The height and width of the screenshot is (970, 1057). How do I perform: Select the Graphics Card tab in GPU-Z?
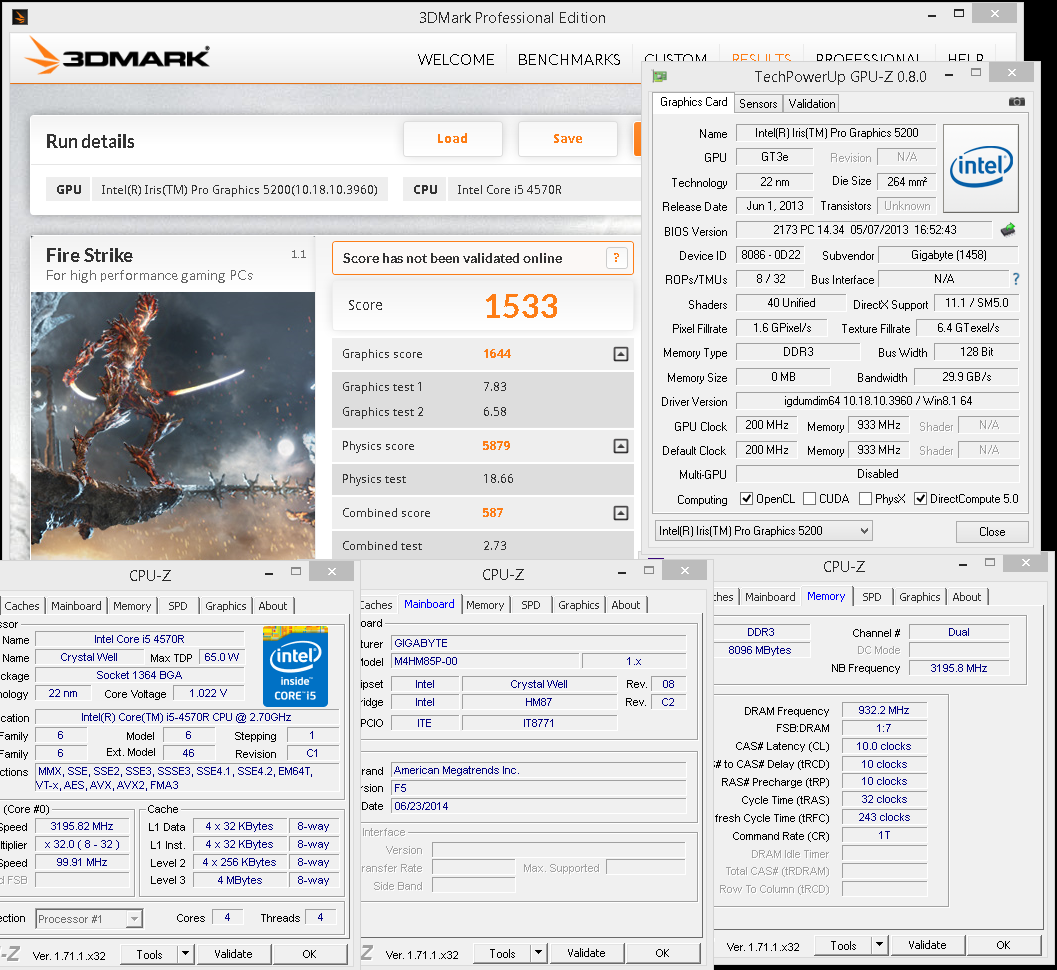point(693,102)
